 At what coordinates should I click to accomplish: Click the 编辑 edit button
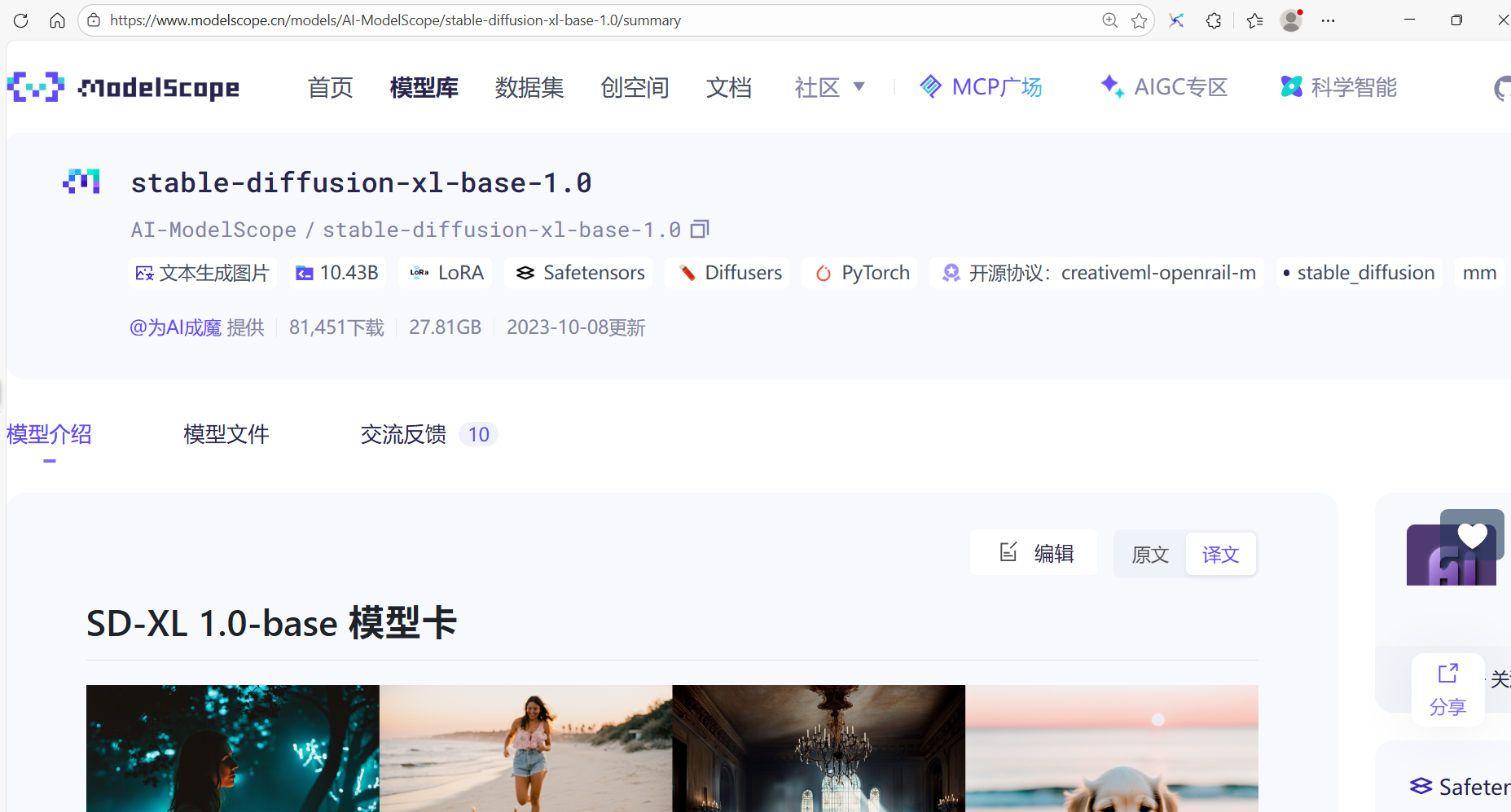(x=1035, y=554)
